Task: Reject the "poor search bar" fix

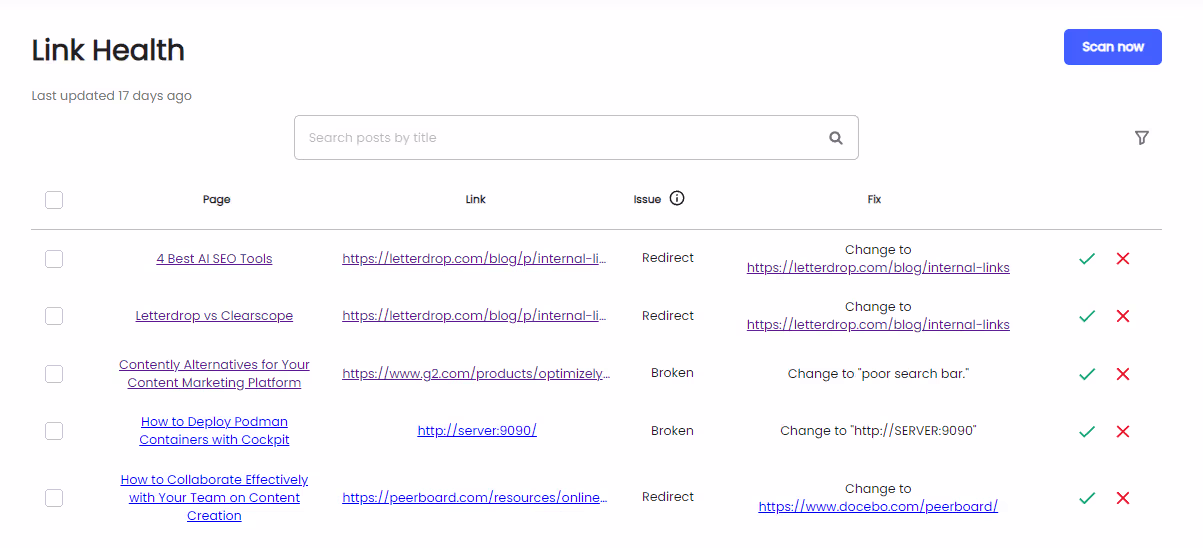Action: point(1123,374)
